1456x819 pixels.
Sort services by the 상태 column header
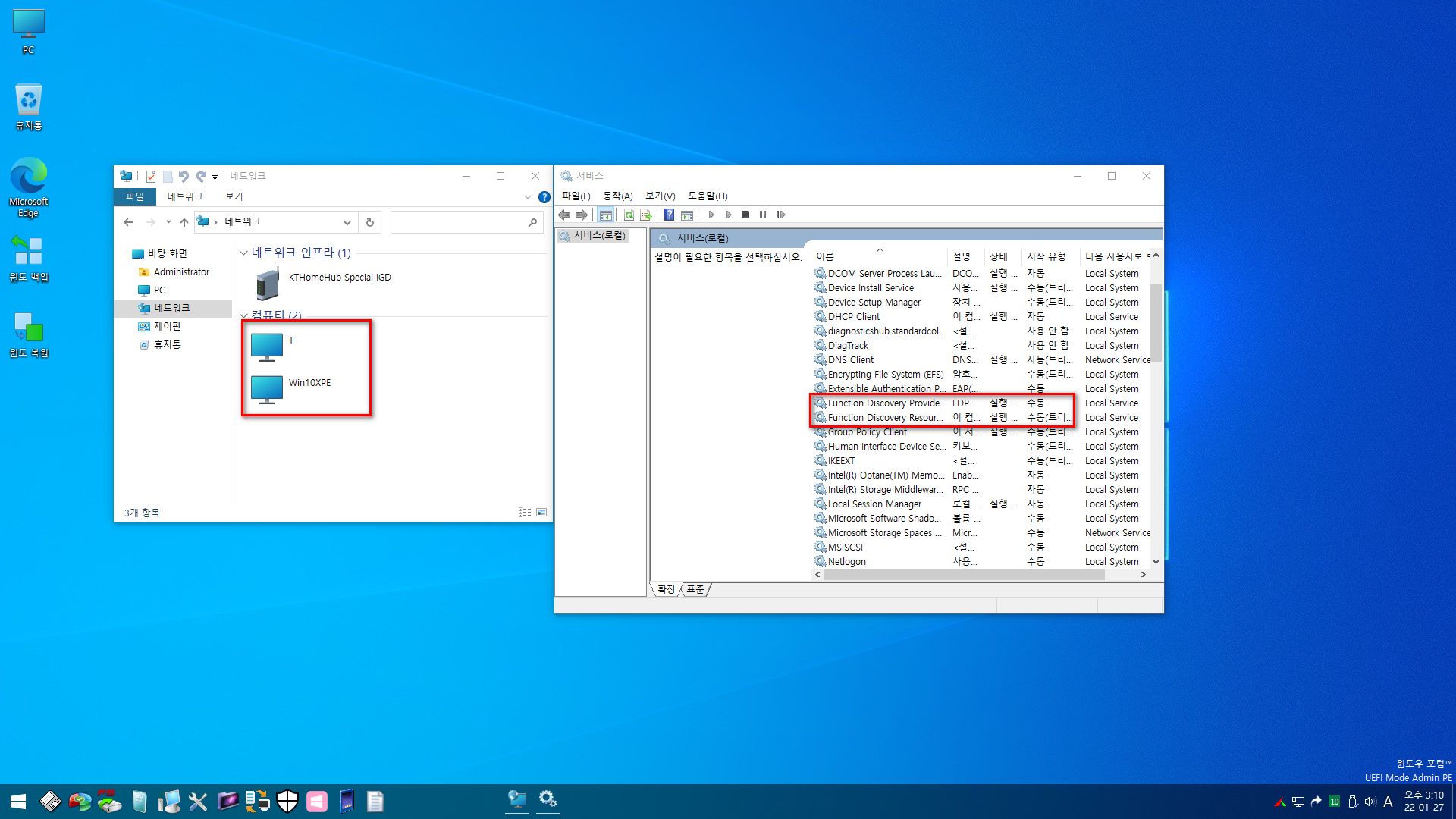tap(1003, 256)
